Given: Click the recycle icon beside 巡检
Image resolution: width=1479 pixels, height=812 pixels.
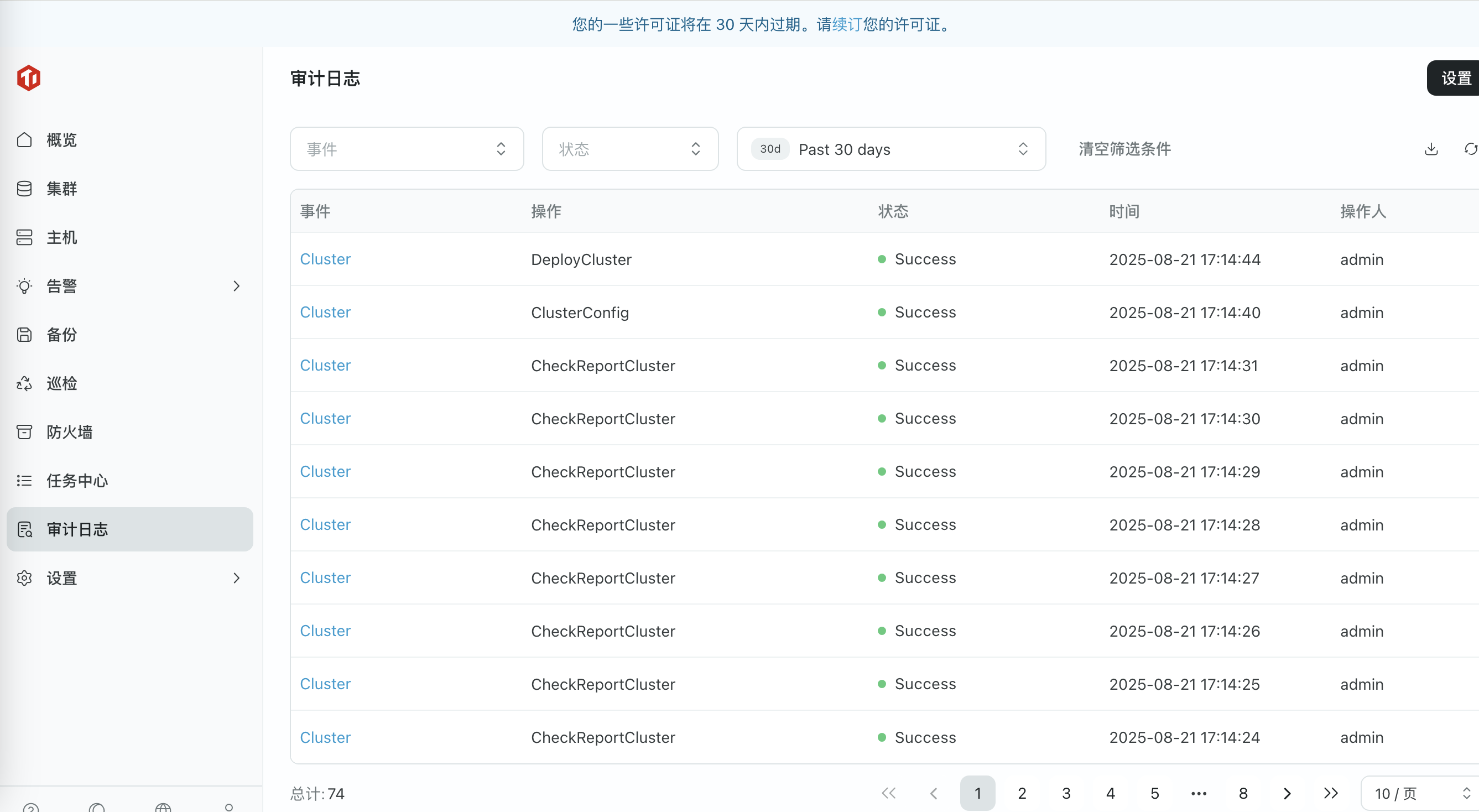Looking at the screenshot, I should pyautogui.click(x=24, y=384).
